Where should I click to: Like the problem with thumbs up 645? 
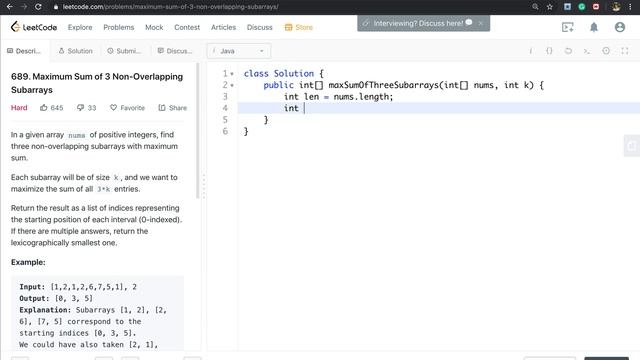pos(51,108)
